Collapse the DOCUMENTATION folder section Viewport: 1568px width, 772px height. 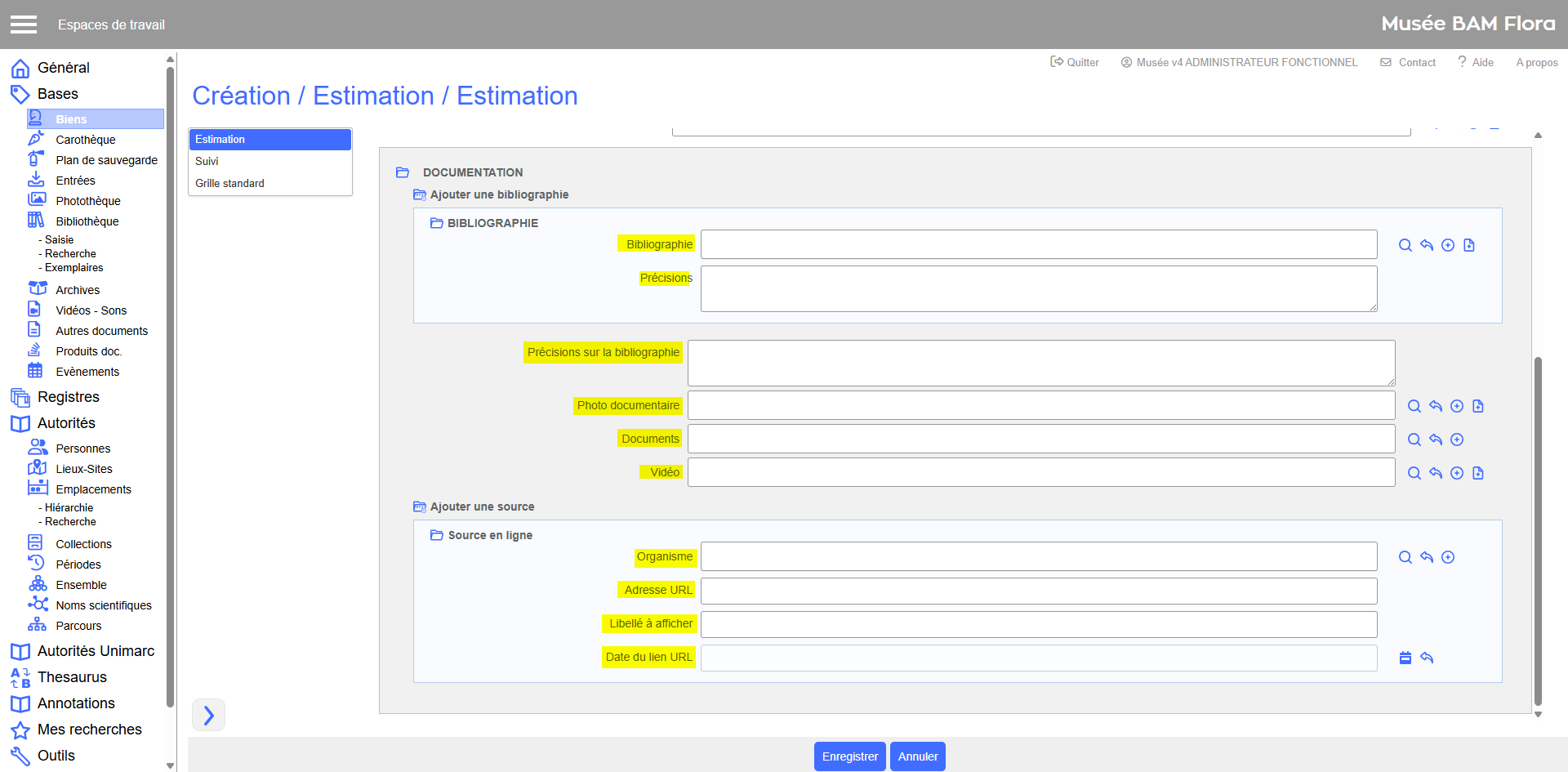coord(403,172)
